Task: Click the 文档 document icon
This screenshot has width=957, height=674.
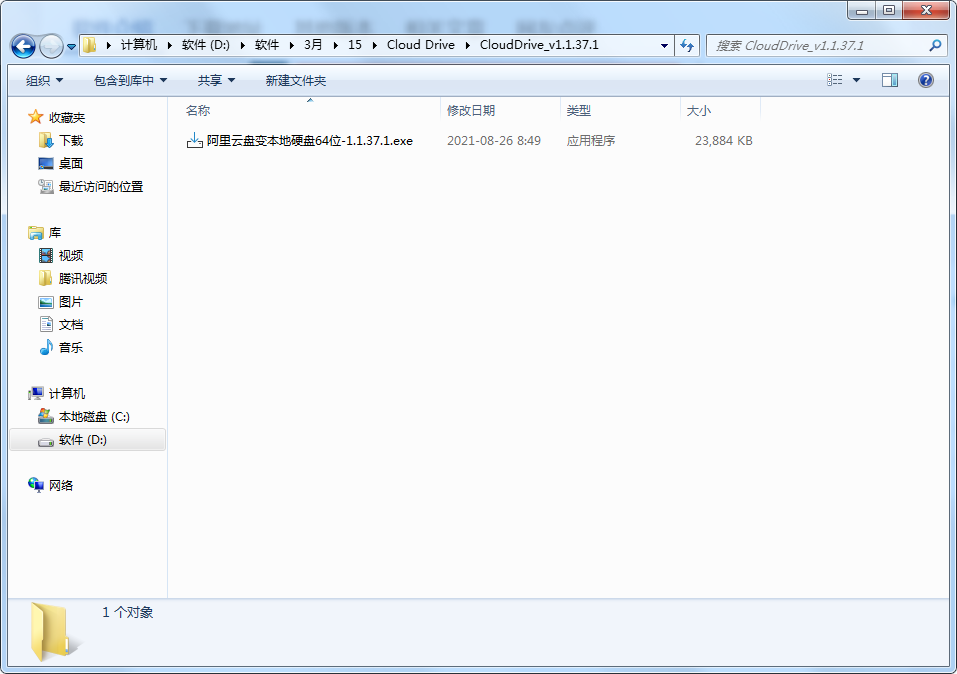Action: (46, 324)
